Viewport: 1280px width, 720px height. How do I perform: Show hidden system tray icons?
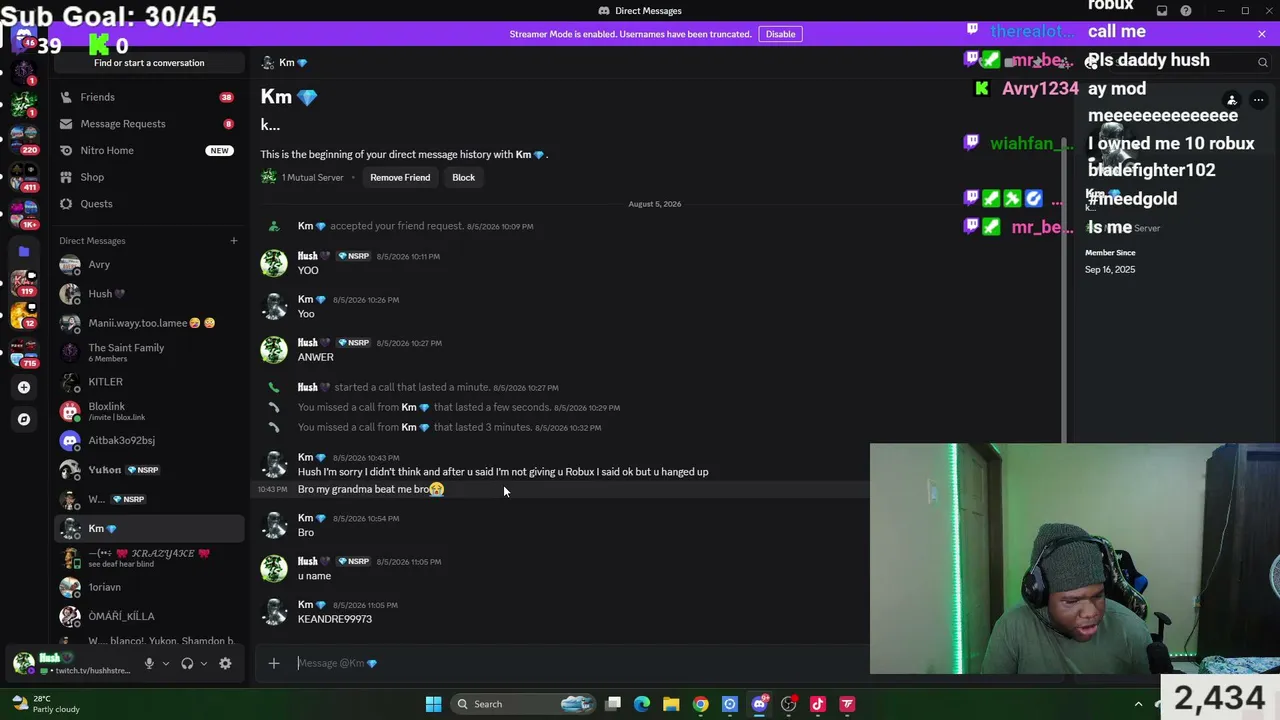tap(1138, 704)
